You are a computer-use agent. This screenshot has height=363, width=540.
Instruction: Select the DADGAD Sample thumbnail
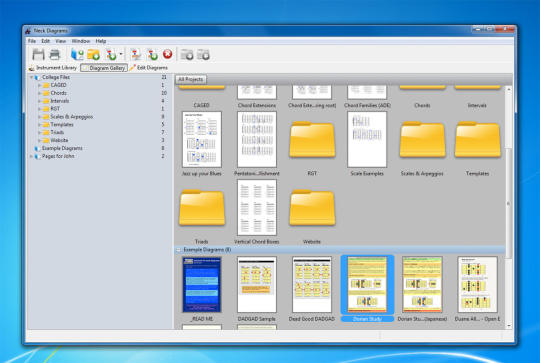pos(257,284)
